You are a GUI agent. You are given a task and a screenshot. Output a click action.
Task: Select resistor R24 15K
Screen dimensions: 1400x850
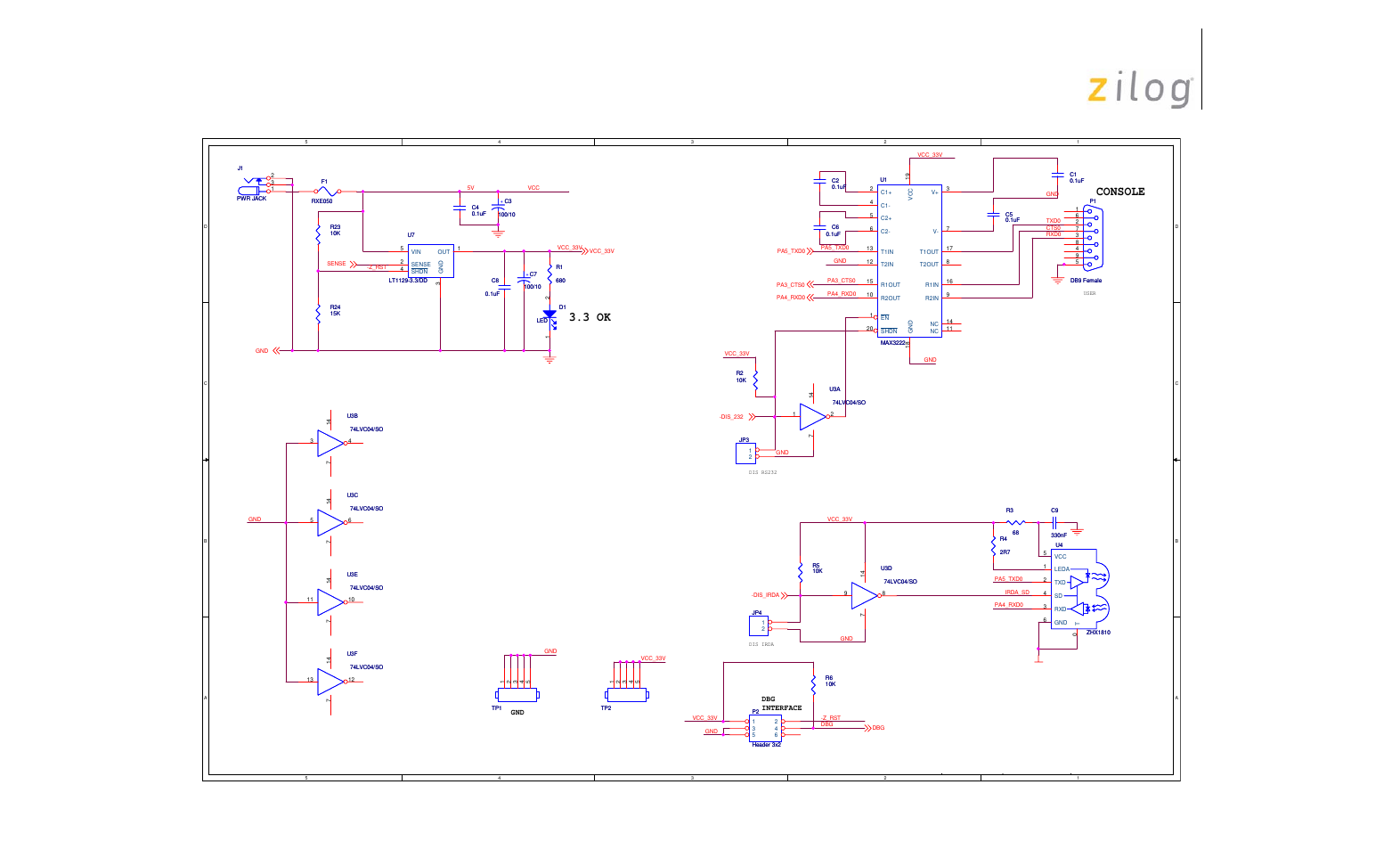pos(318,314)
